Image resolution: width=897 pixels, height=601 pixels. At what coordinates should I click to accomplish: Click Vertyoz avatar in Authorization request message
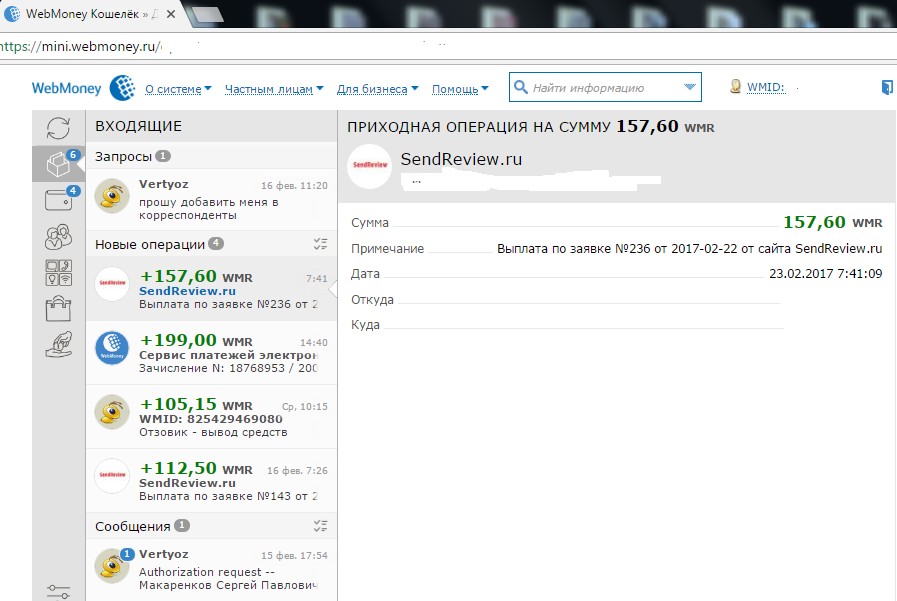(112, 566)
